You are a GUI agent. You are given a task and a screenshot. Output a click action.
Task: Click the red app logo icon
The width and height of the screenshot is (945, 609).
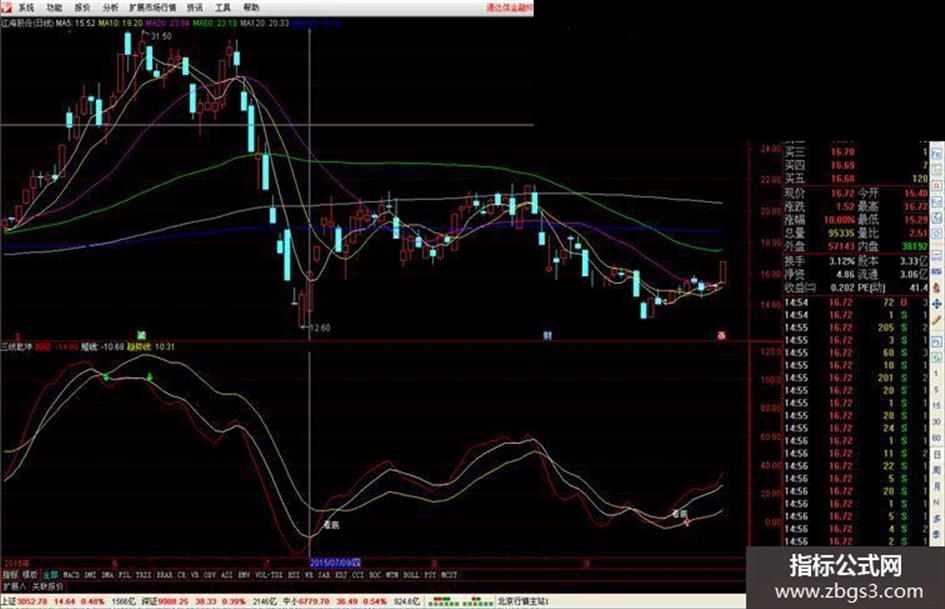[x=5, y=7]
